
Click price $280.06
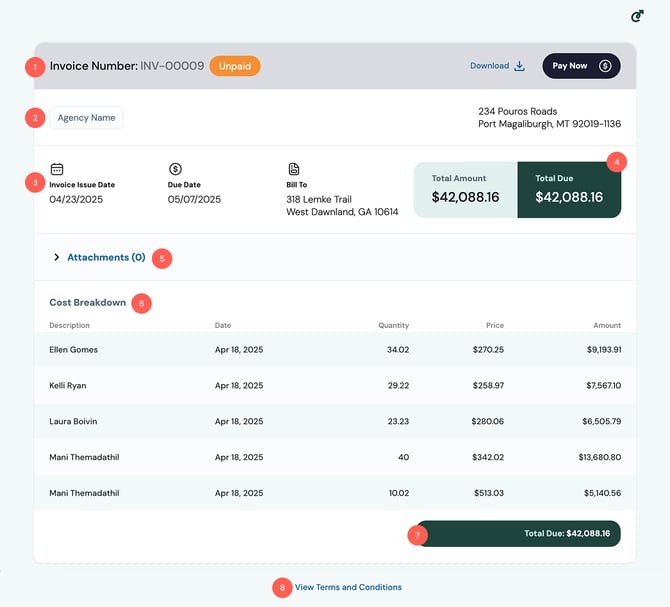(488, 421)
